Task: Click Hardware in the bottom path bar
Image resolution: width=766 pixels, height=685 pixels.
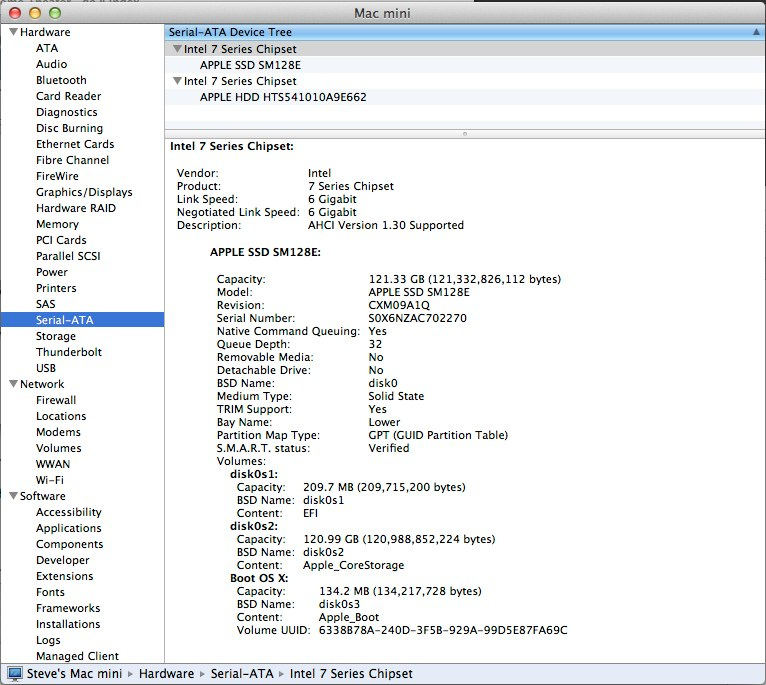Action: click(166, 674)
